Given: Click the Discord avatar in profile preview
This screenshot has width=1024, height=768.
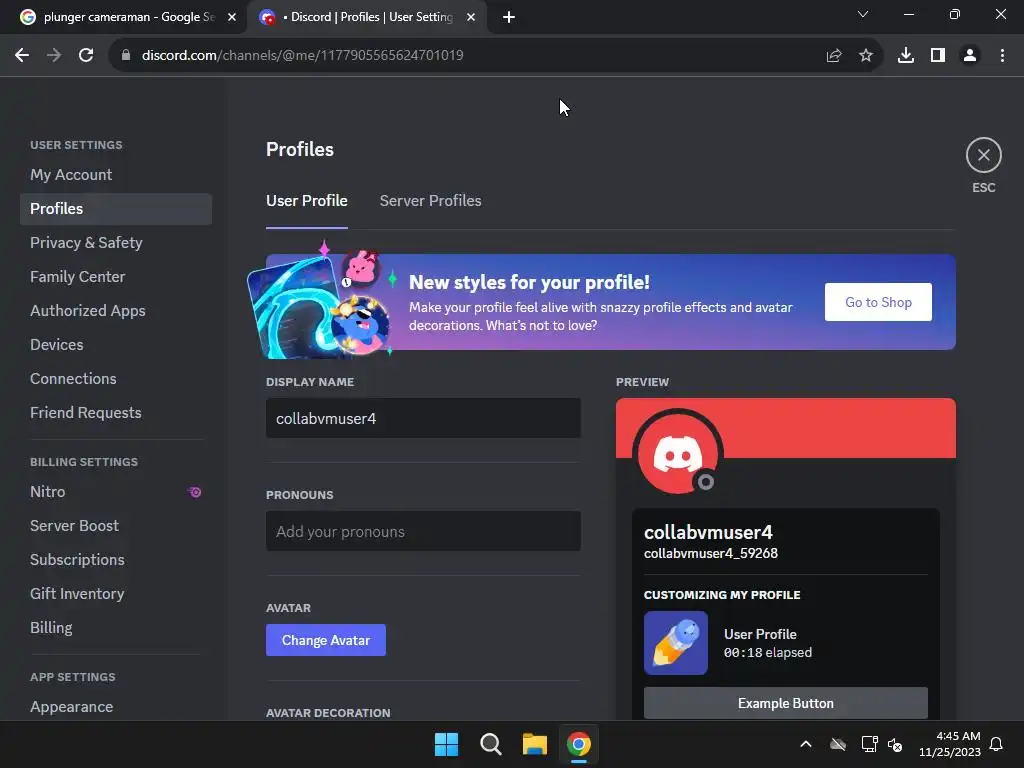Looking at the screenshot, I should point(678,453).
